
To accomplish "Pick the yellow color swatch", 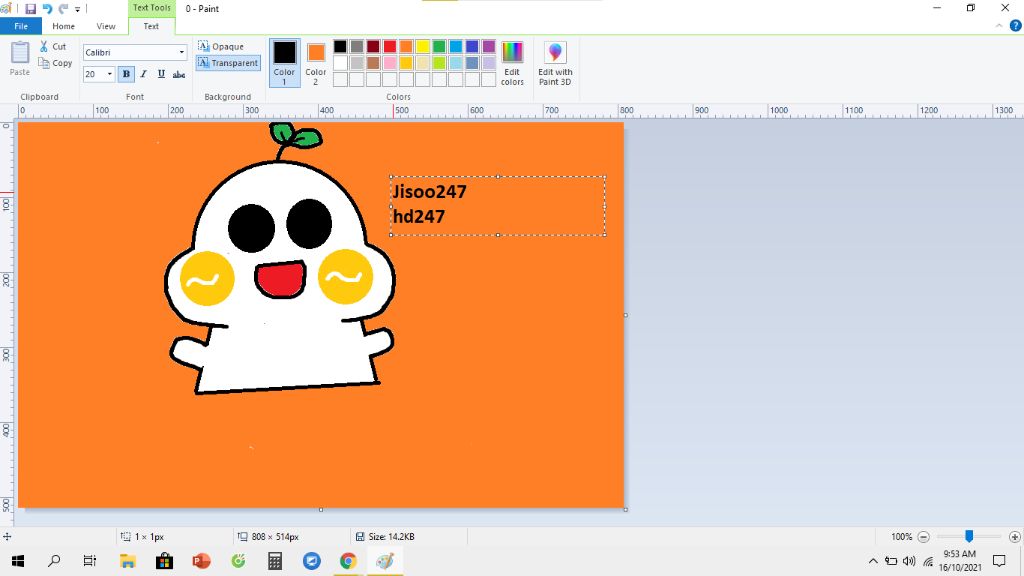I will tap(423, 46).
